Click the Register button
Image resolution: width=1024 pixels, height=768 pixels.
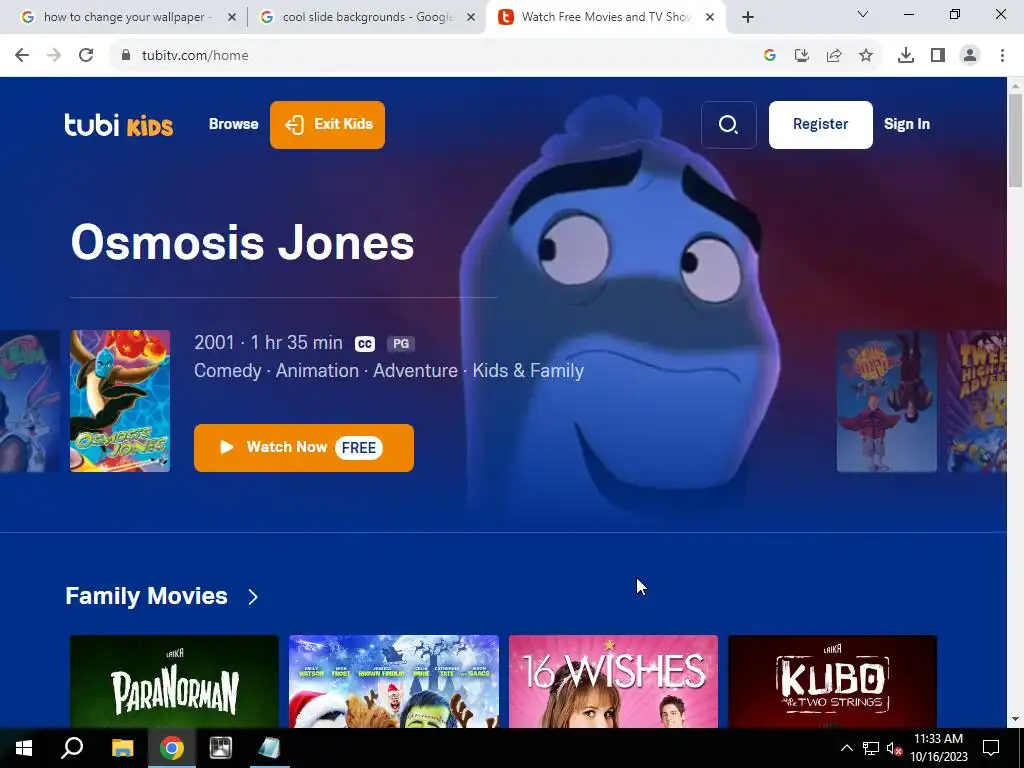tap(820, 125)
